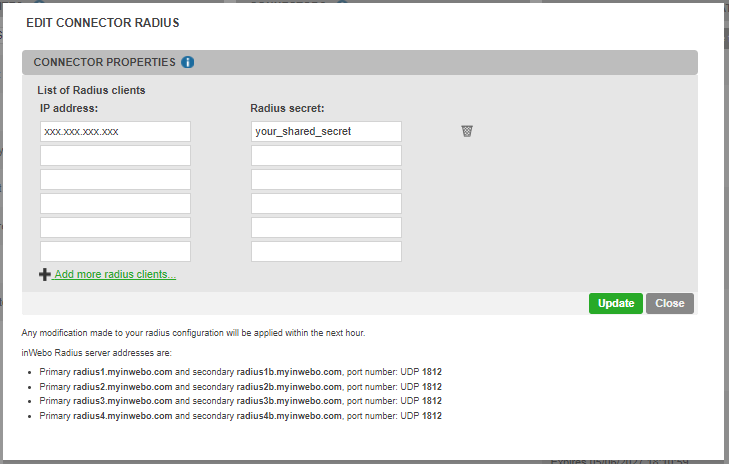The width and height of the screenshot is (729, 464).
Task: Focus the last row Radius secret field
Action: point(326,251)
